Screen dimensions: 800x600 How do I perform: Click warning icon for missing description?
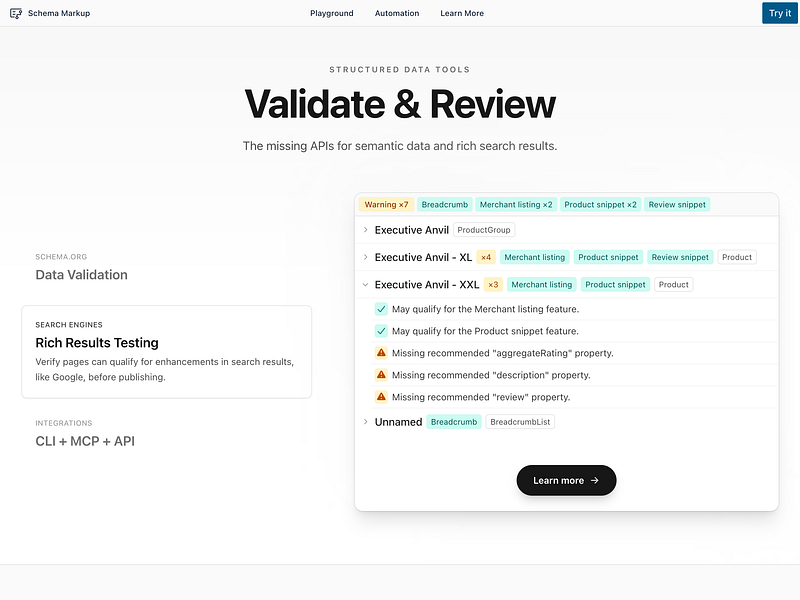tap(381, 374)
